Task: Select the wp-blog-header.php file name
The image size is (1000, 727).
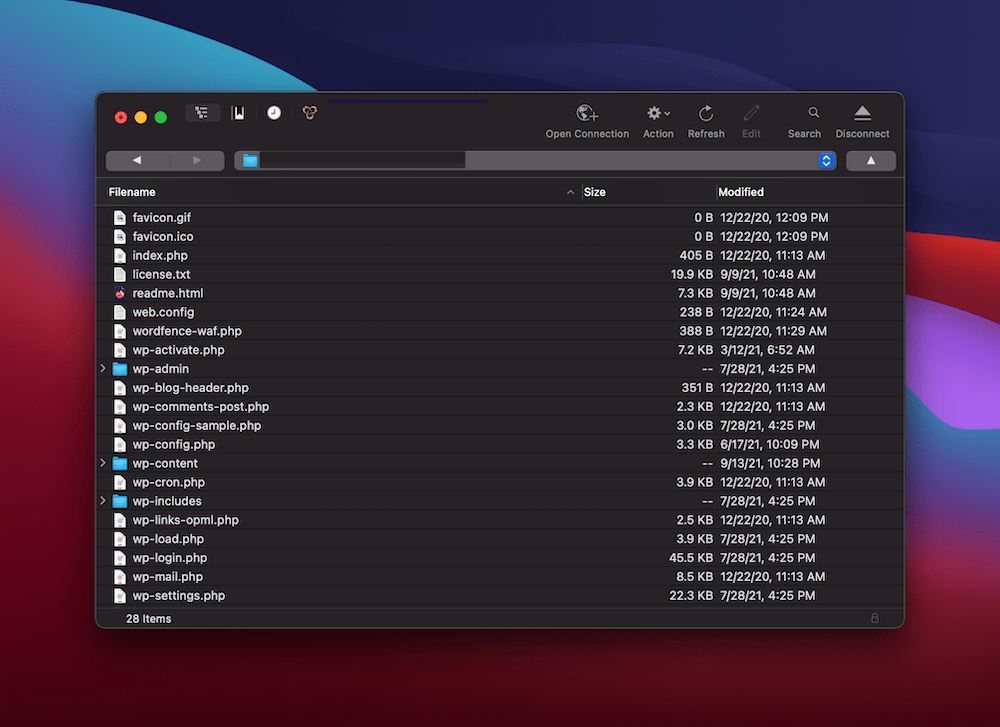Action: [191, 388]
